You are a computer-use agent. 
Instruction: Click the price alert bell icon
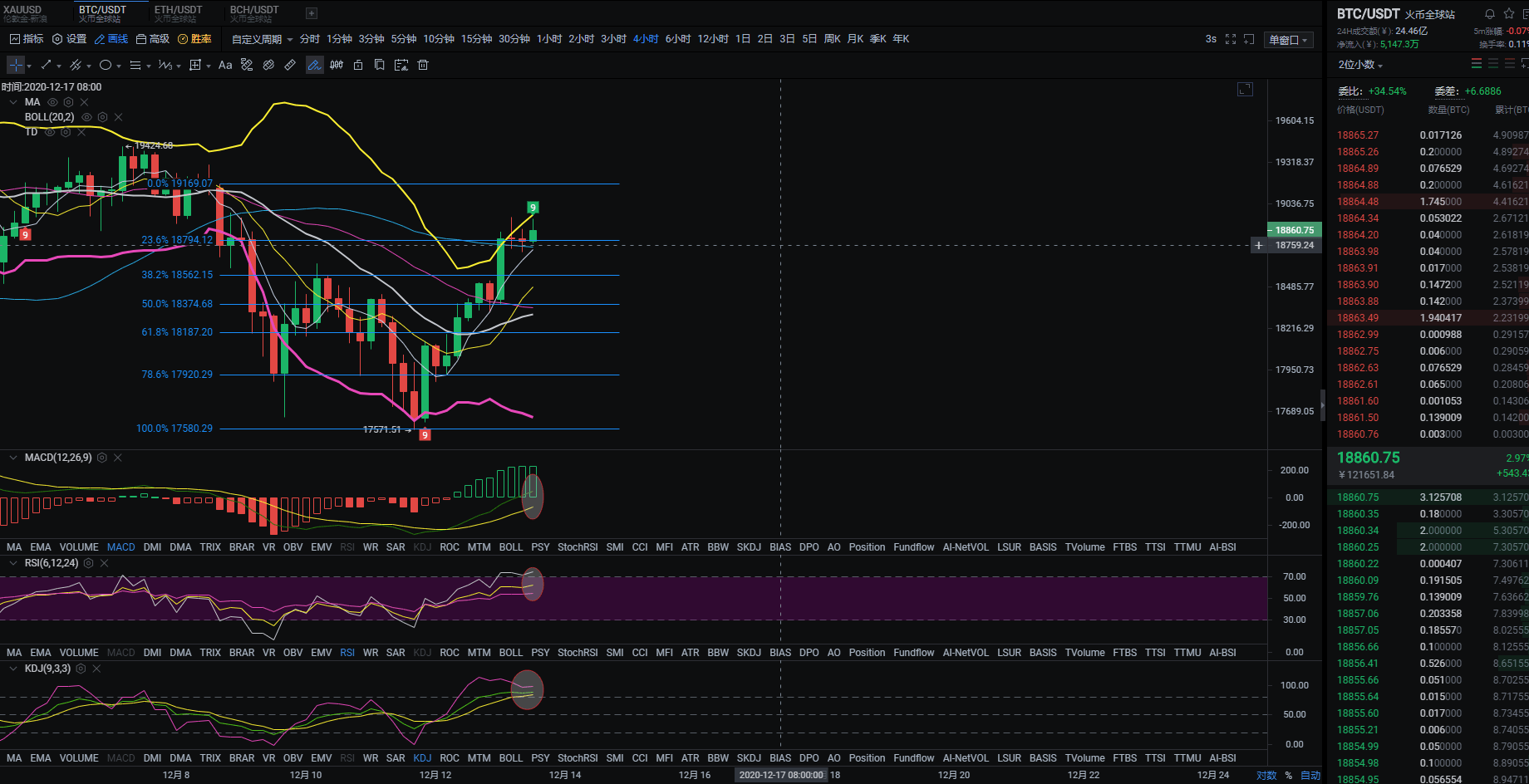pos(1490,14)
